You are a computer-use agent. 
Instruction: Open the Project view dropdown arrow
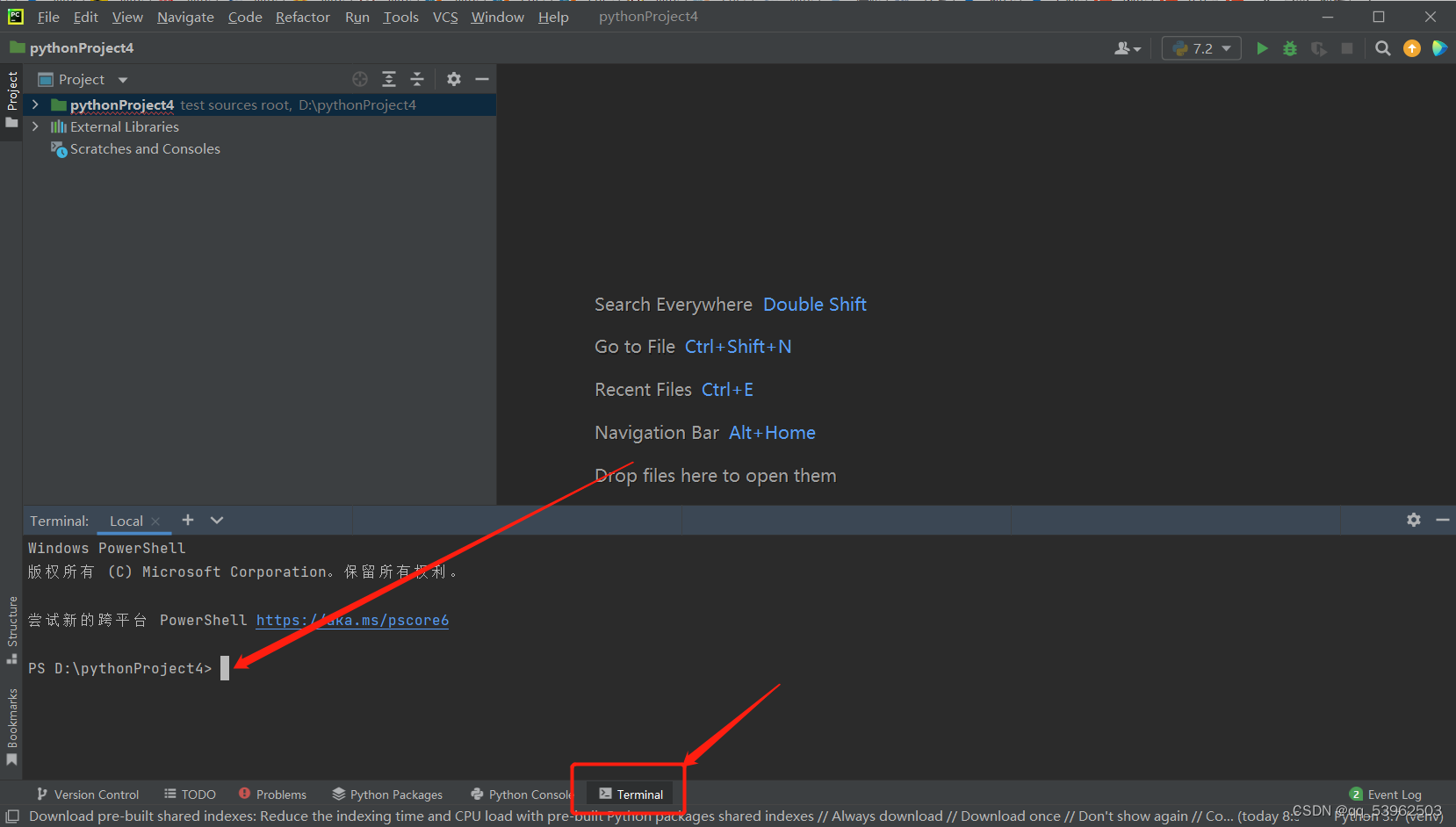point(123,80)
